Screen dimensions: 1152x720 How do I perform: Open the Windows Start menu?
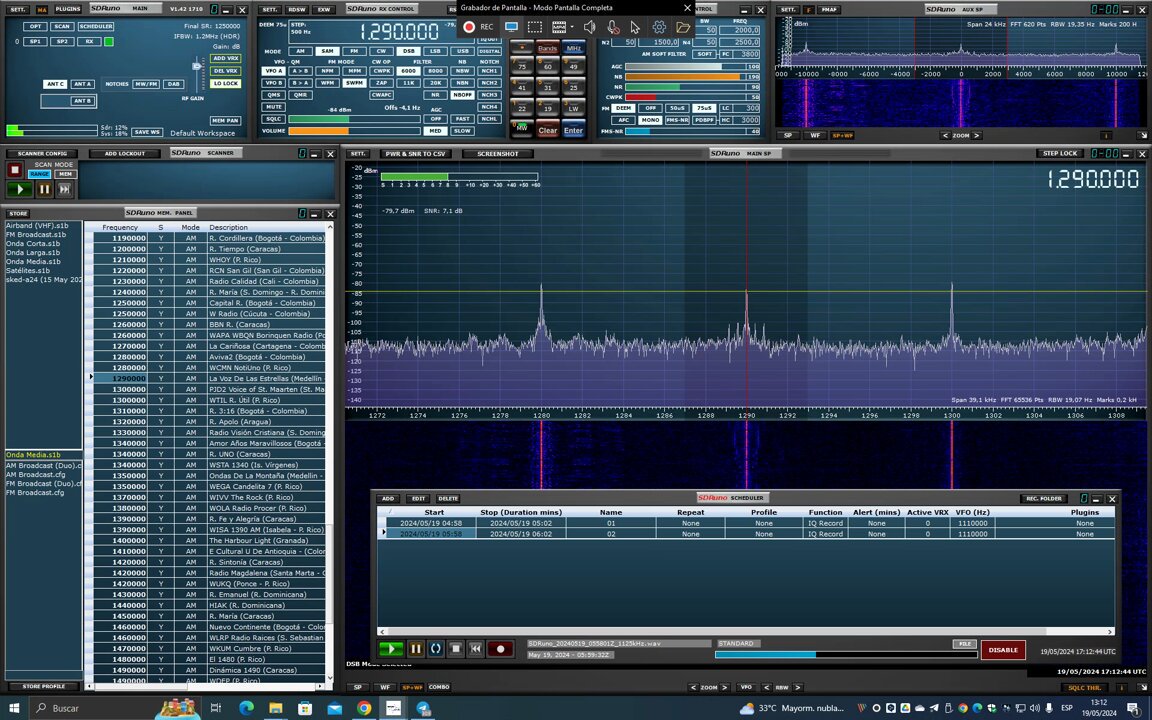click(14, 708)
